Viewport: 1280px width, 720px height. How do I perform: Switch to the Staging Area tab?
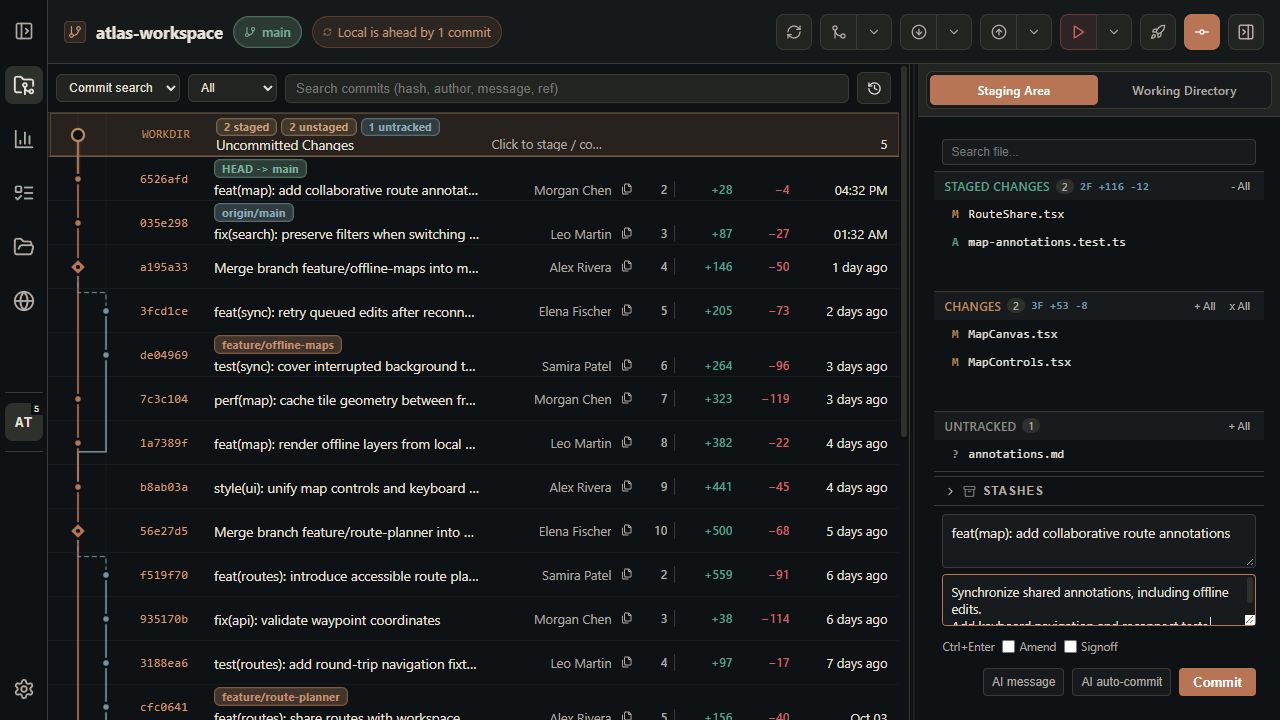1013,90
